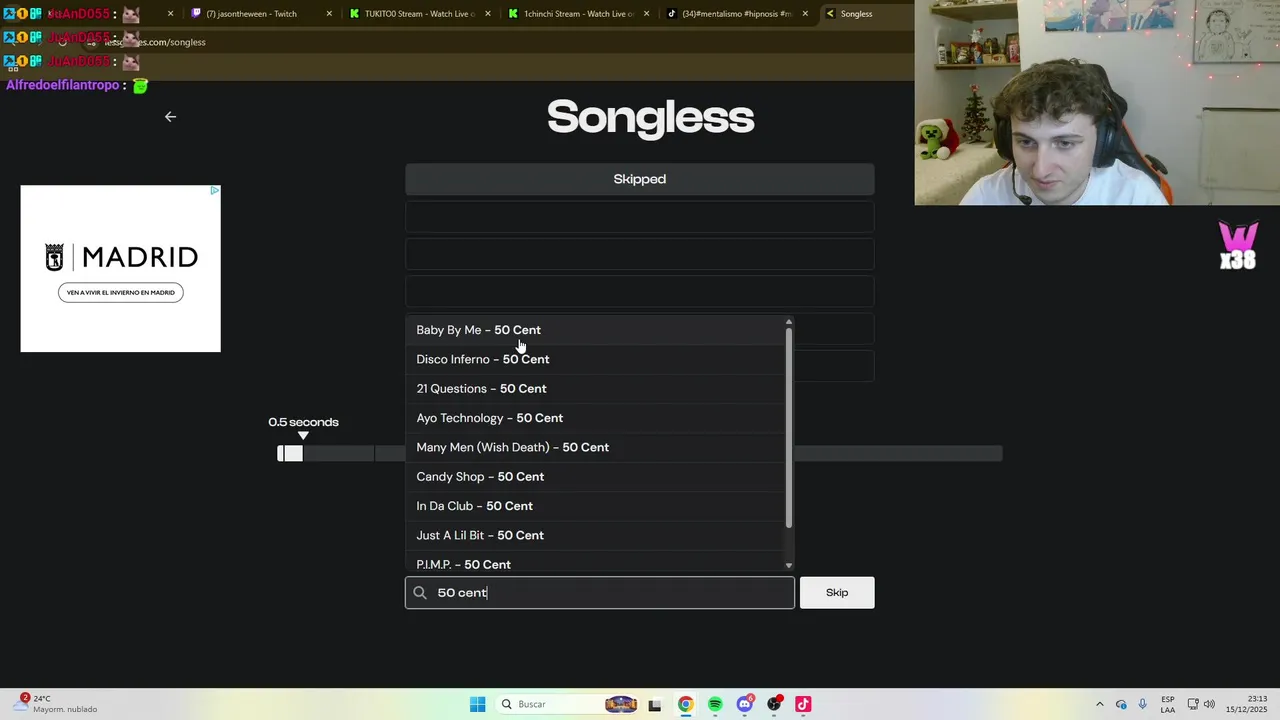Select Just A Lil Bit – 50 Cent
Image resolution: width=1280 pixels, height=720 pixels.
(595, 535)
